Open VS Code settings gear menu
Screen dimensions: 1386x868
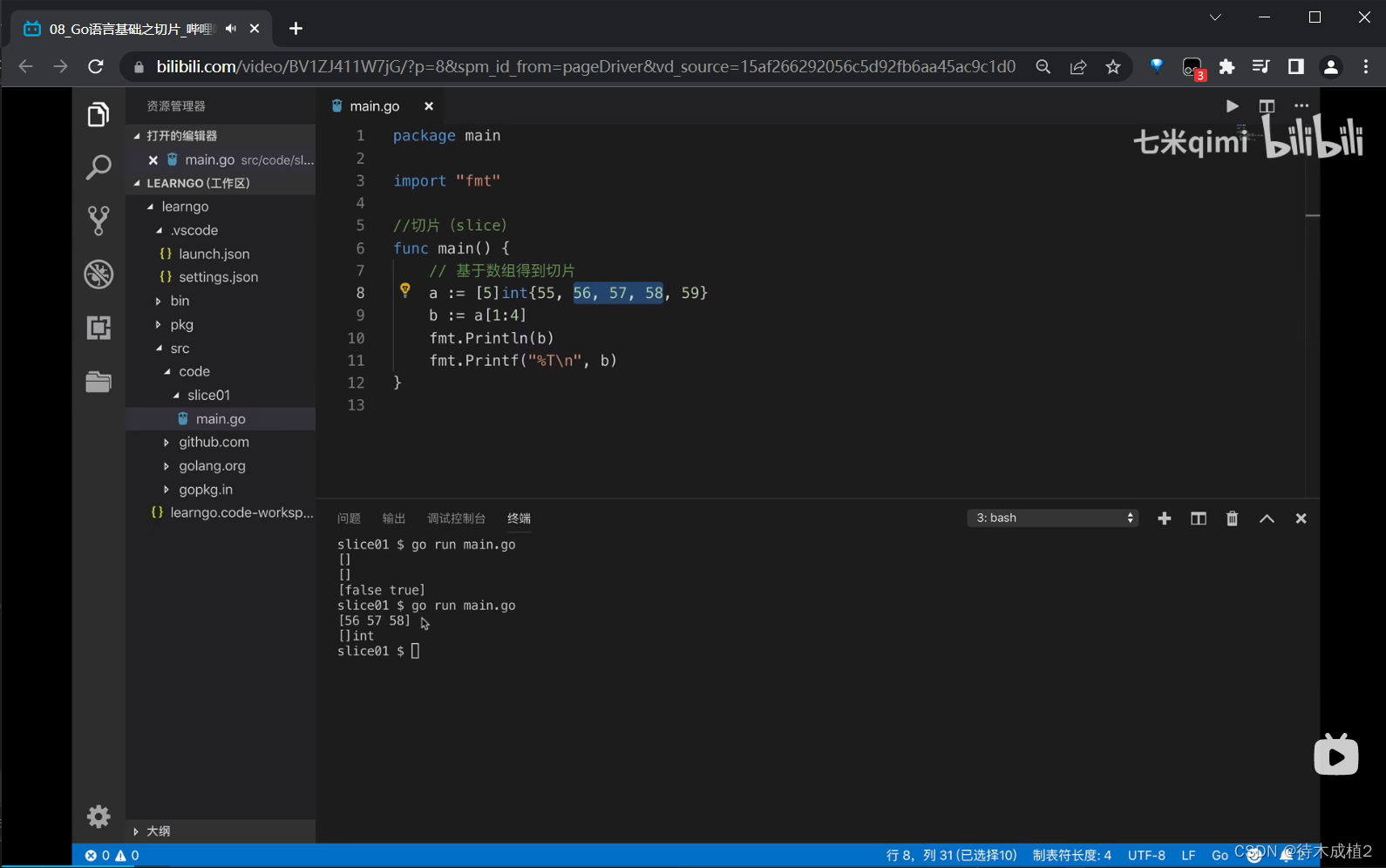point(99,817)
